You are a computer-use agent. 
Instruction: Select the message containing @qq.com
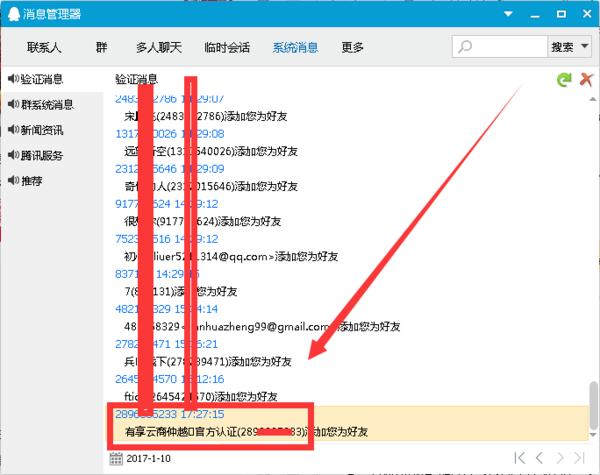[231, 256]
